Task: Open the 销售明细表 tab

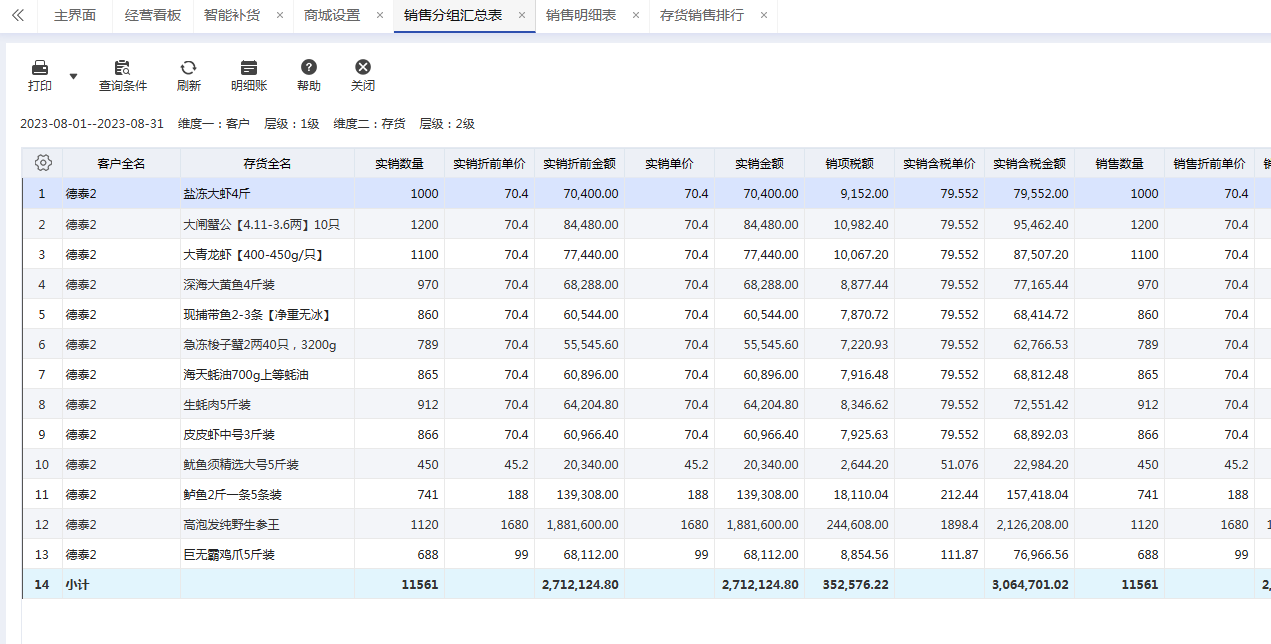Action: [x=581, y=16]
